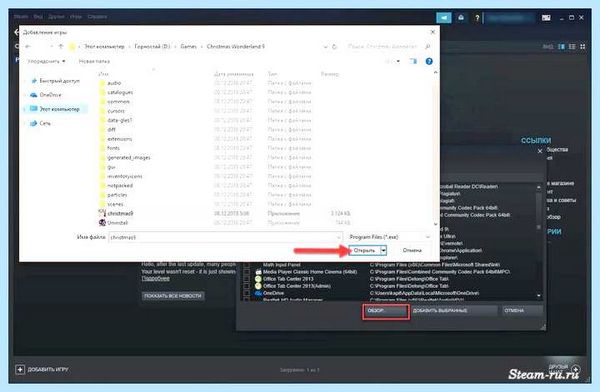Click the file name input field

(x=225, y=237)
